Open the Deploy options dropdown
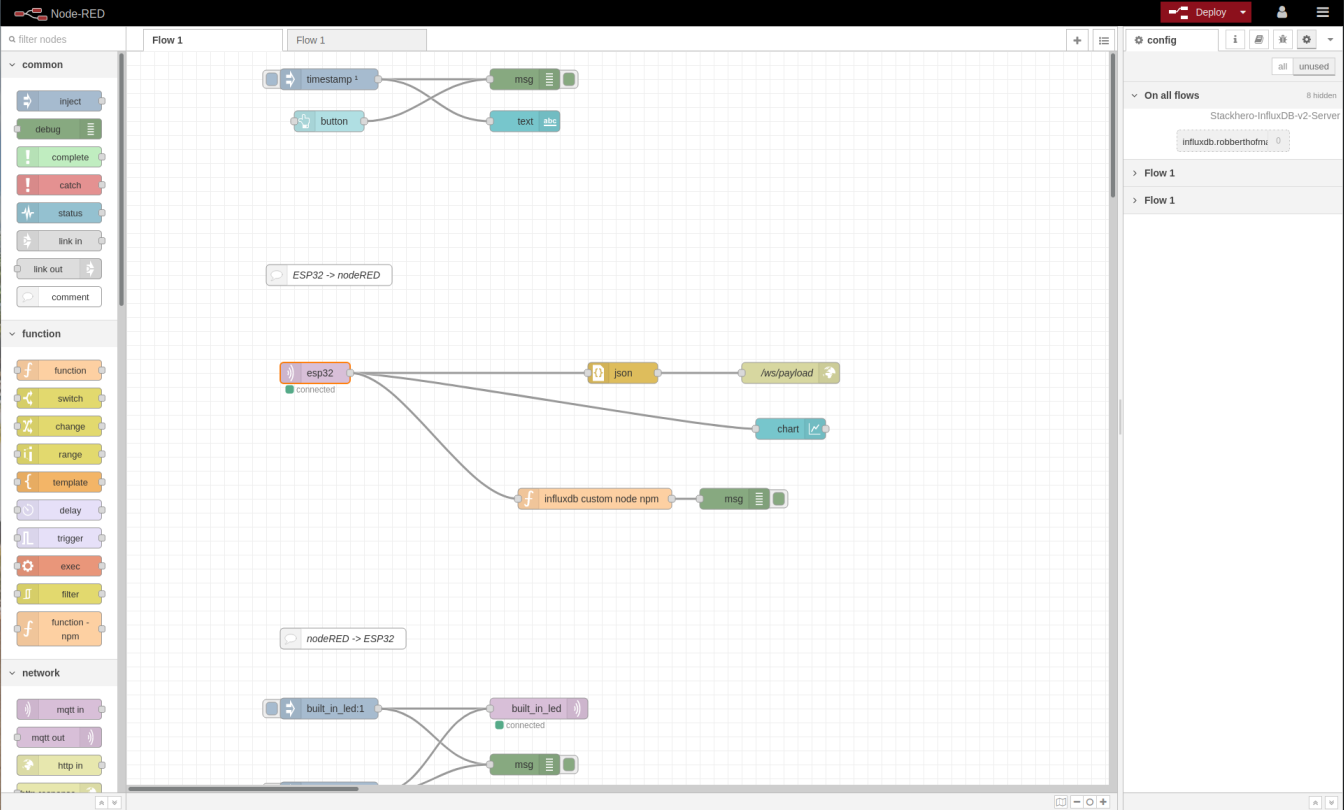The height and width of the screenshot is (810, 1344). [1242, 12]
